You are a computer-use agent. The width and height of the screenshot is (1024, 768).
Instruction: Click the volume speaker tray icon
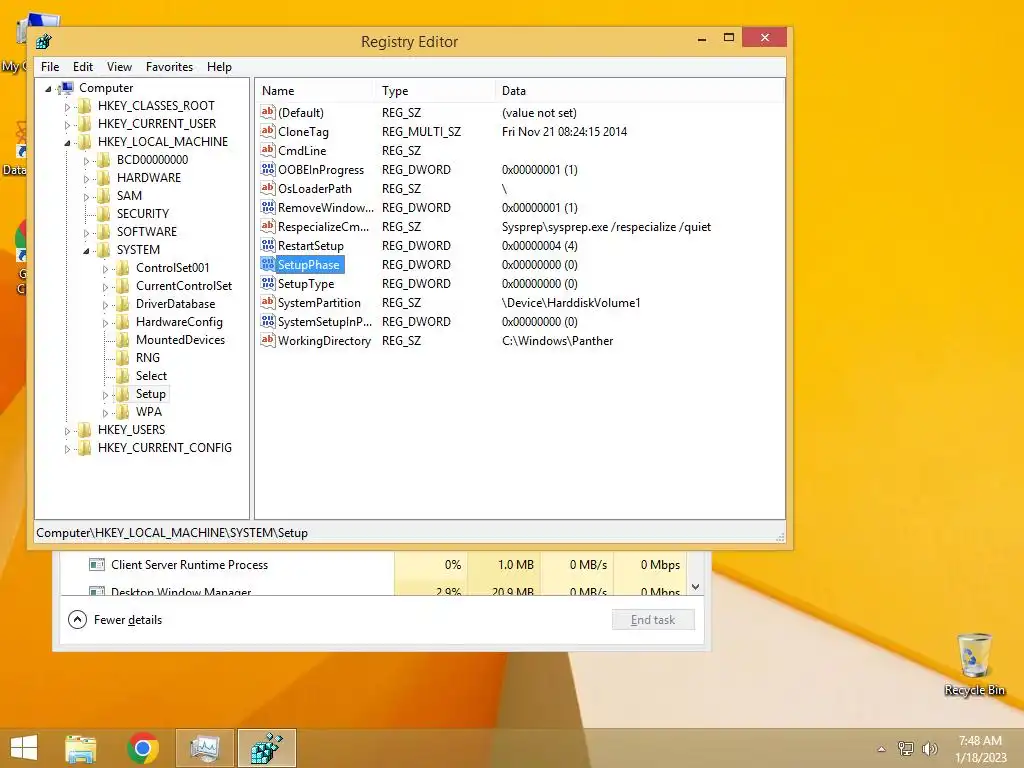(929, 749)
